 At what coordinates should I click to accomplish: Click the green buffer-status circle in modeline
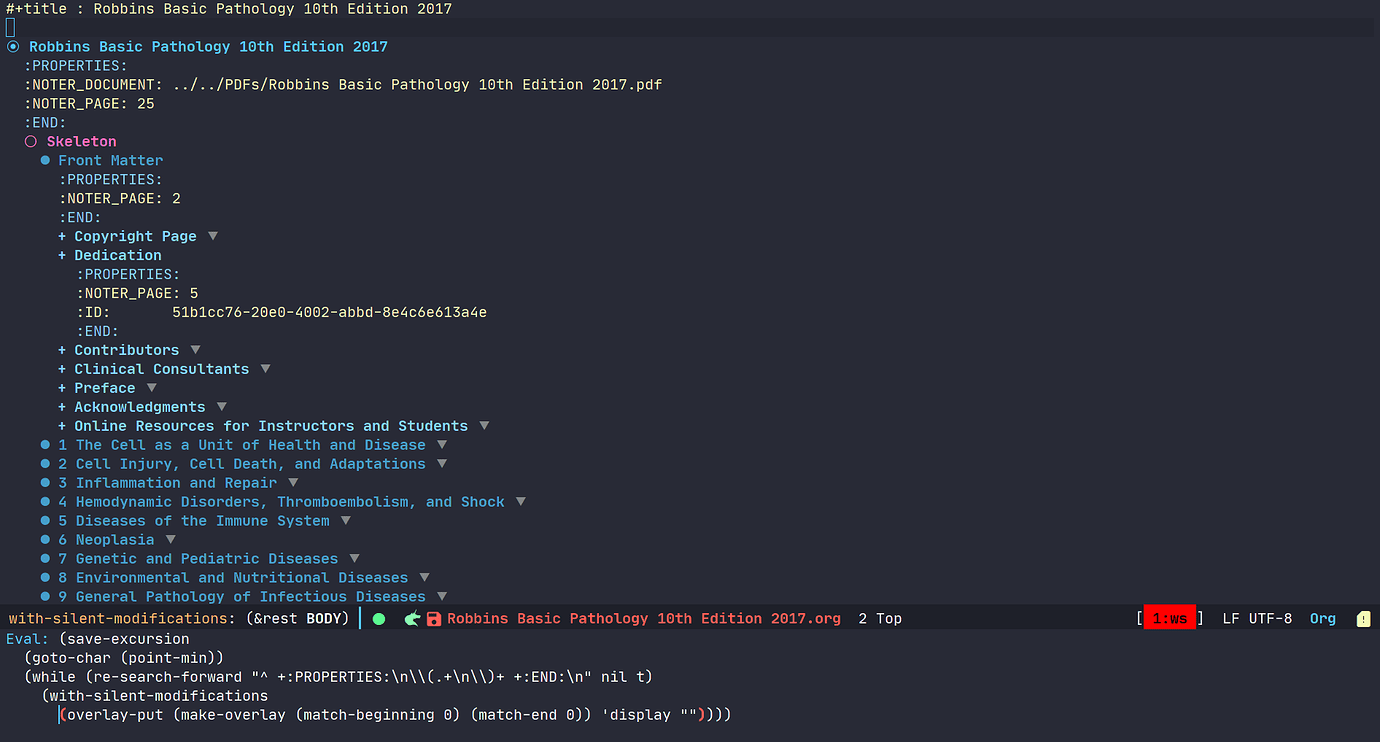pos(379,618)
